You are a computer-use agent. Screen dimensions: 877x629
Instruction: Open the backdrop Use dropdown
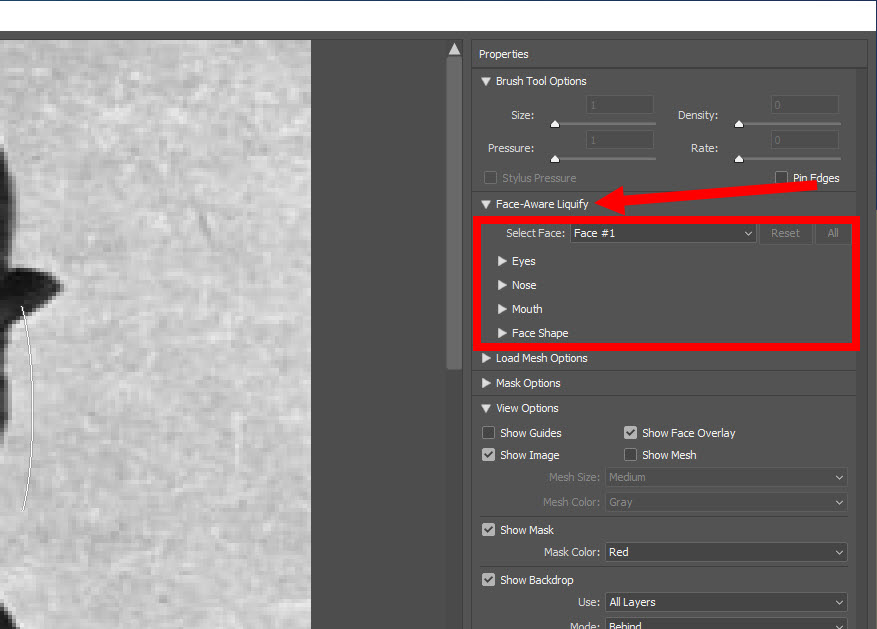click(726, 602)
